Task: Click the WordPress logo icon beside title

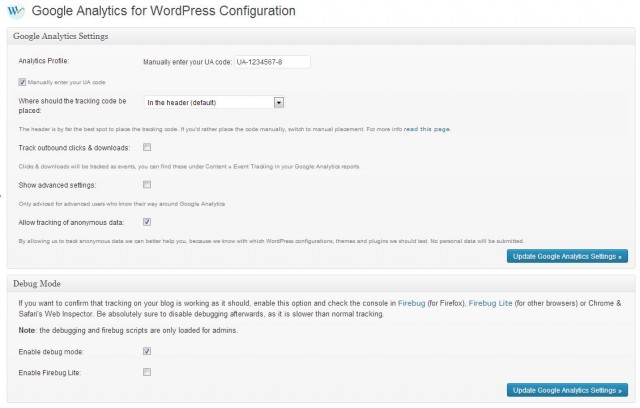Action: [16, 11]
